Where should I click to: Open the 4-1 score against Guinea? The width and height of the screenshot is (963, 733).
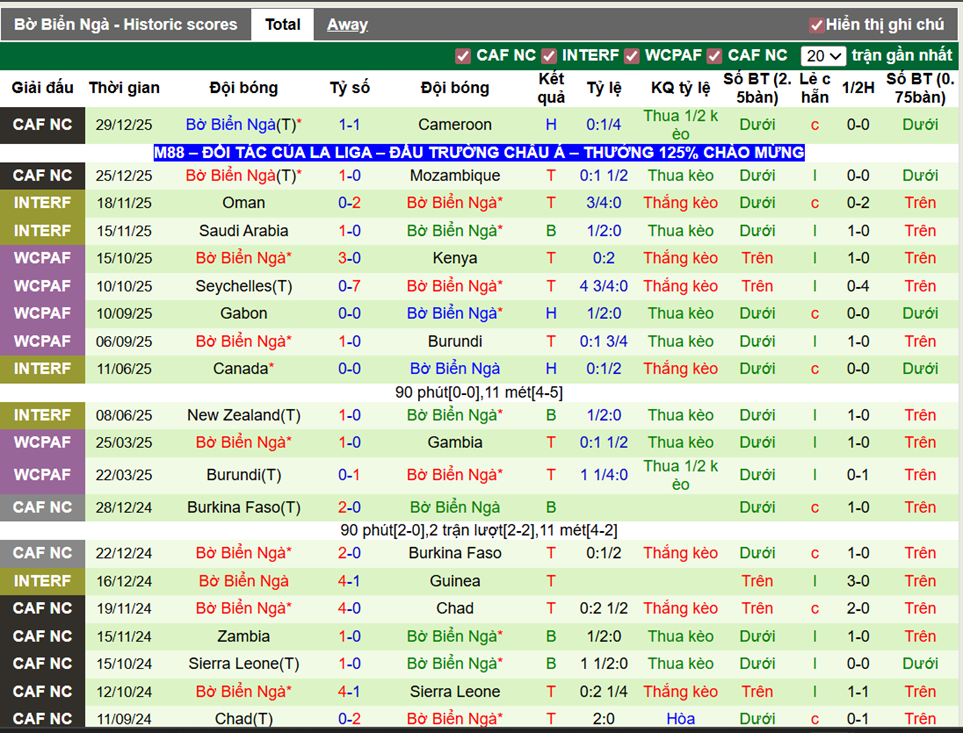pyautogui.click(x=349, y=581)
